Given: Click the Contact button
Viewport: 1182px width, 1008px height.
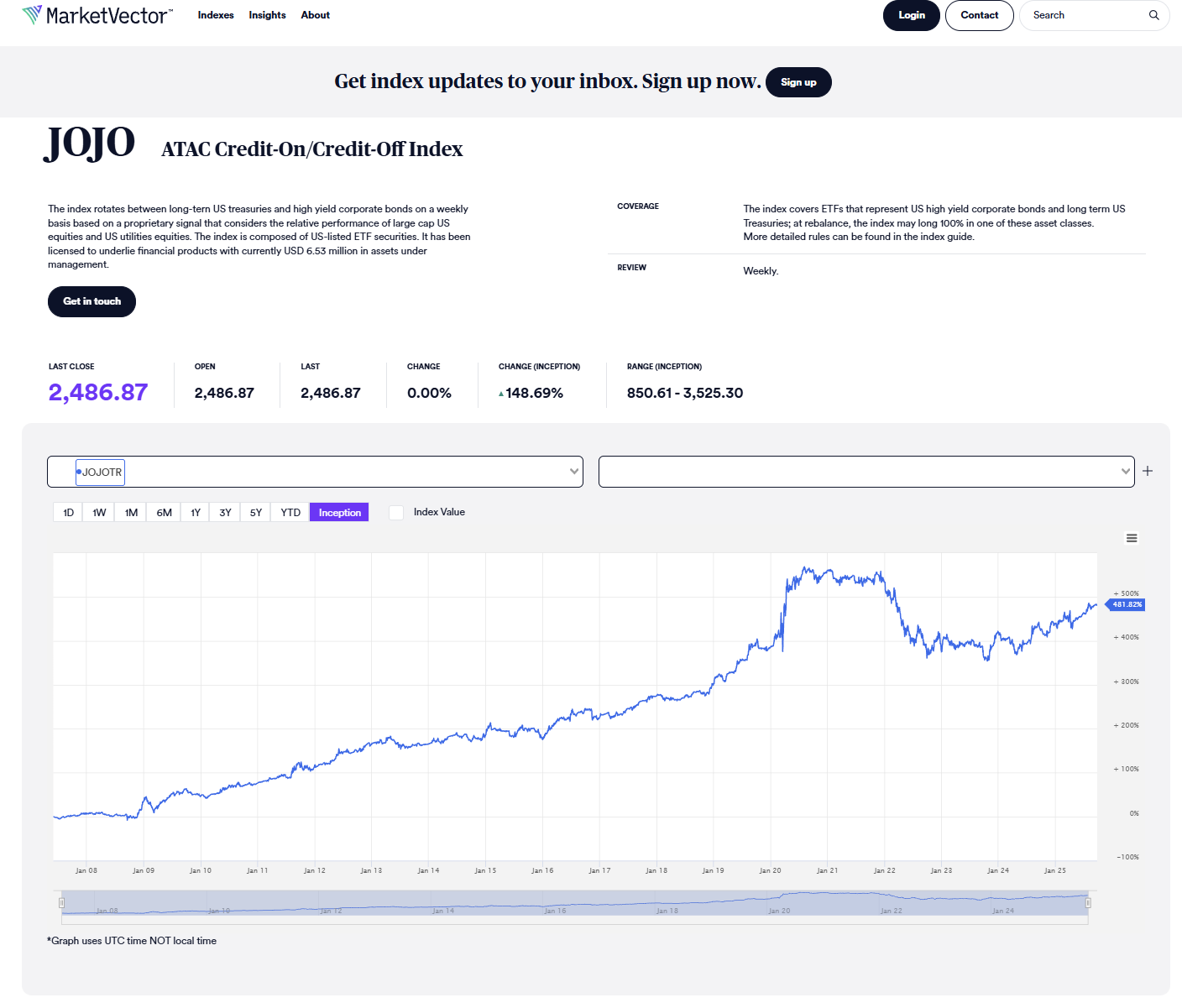Looking at the screenshot, I should pos(980,15).
